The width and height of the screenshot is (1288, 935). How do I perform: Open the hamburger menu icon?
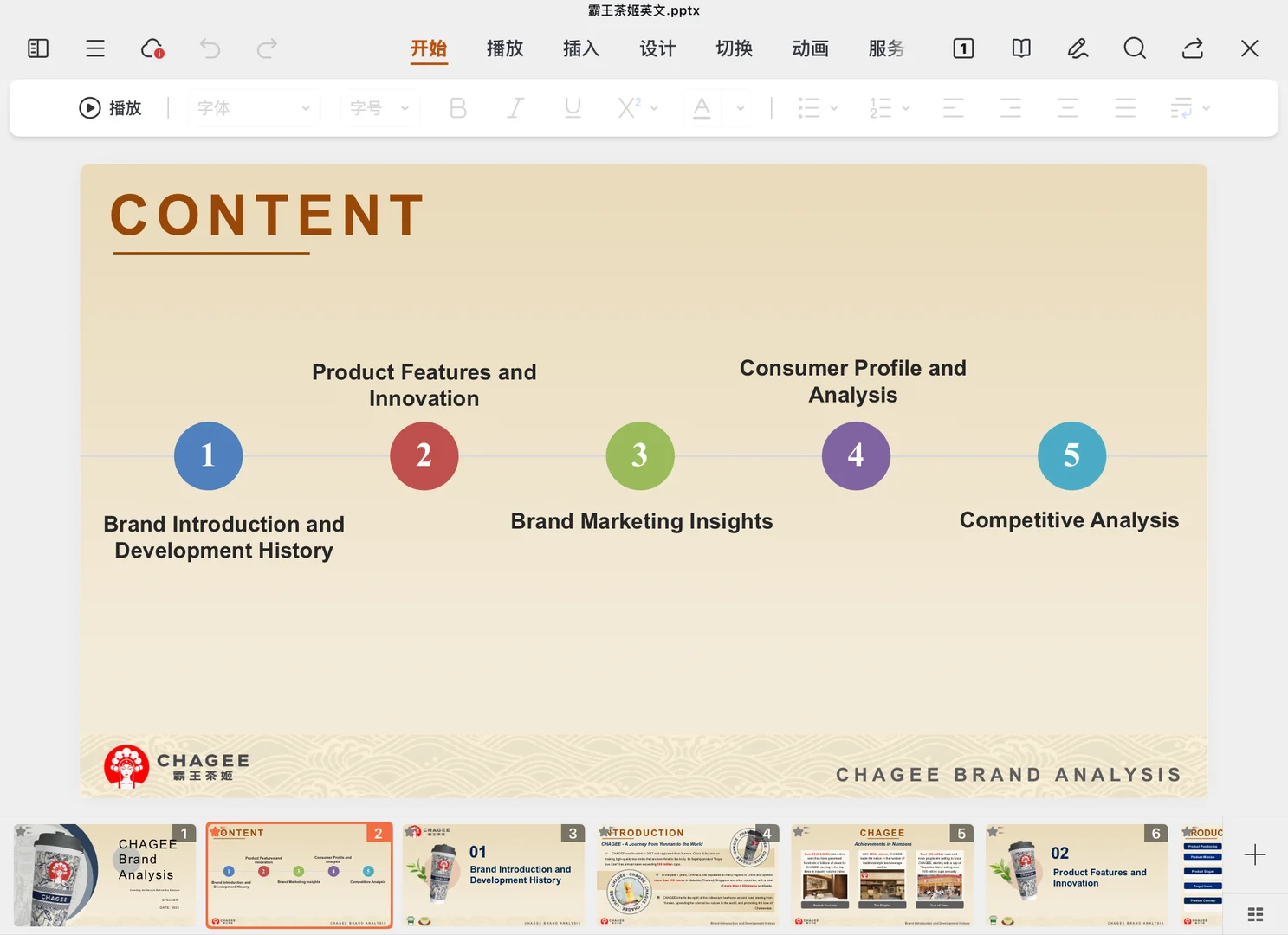point(95,48)
